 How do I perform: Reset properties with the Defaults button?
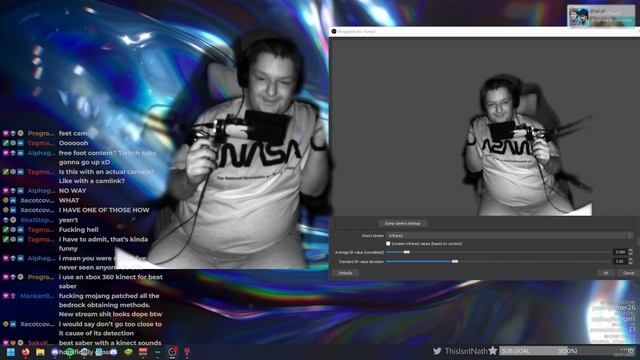click(x=345, y=273)
